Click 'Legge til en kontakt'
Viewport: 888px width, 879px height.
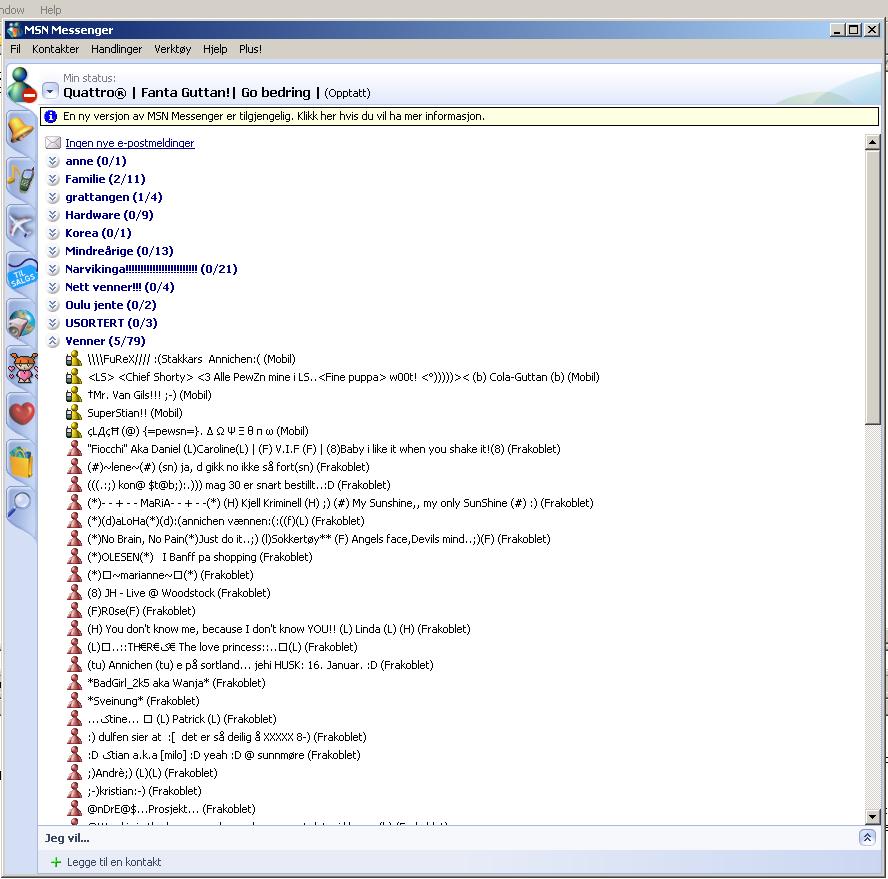(114, 862)
